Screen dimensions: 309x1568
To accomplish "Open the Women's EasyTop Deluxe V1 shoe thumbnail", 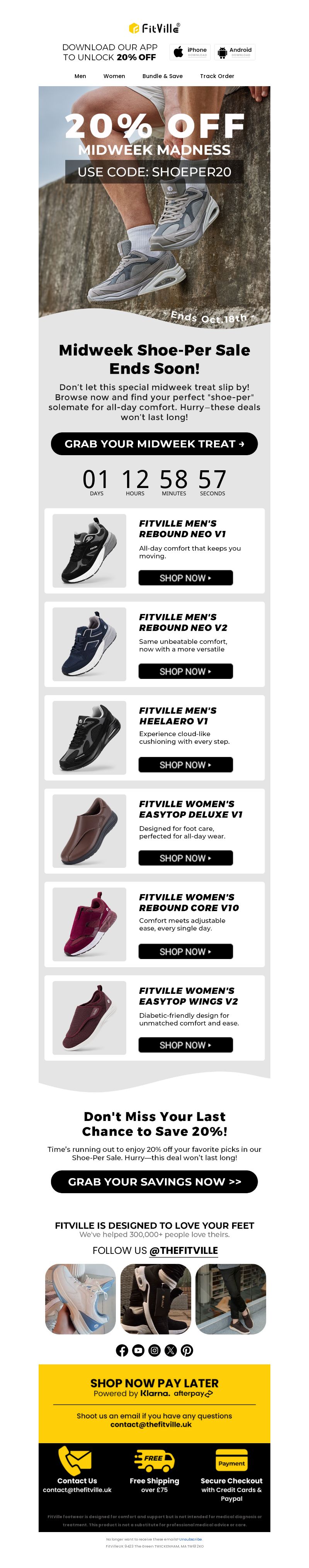I will click(89, 831).
